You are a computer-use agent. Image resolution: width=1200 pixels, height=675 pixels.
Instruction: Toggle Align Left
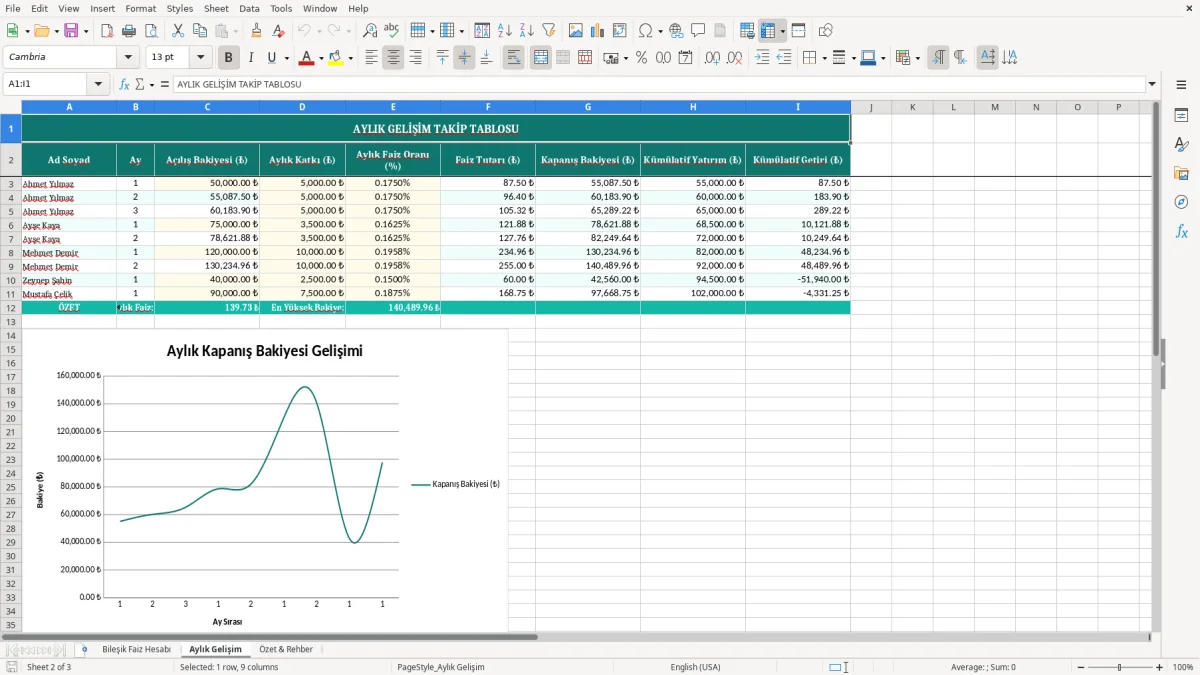pos(371,58)
